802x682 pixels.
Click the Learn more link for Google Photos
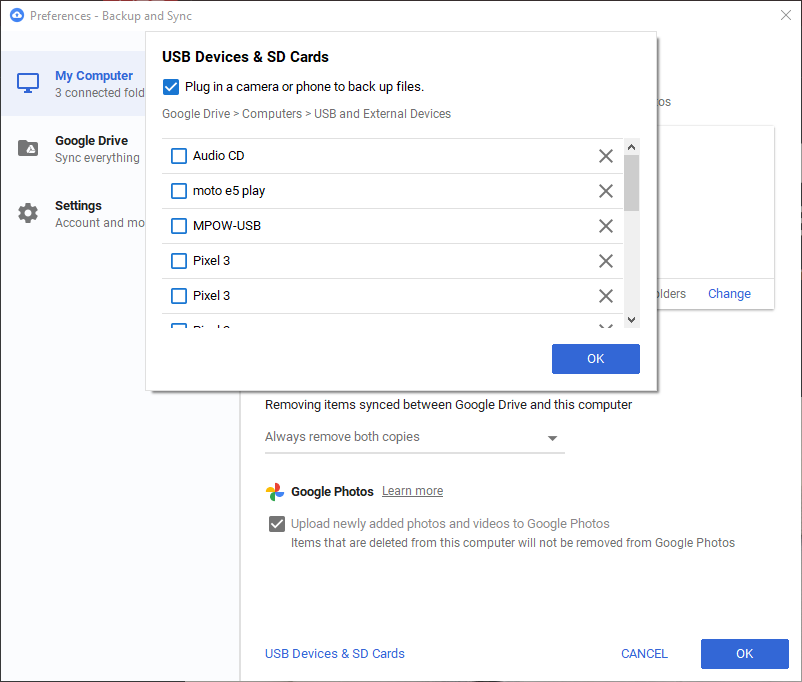[412, 490]
